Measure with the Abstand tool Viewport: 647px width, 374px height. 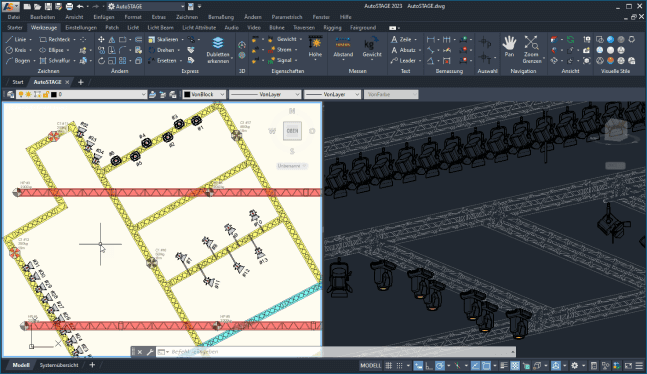coord(343,47)
